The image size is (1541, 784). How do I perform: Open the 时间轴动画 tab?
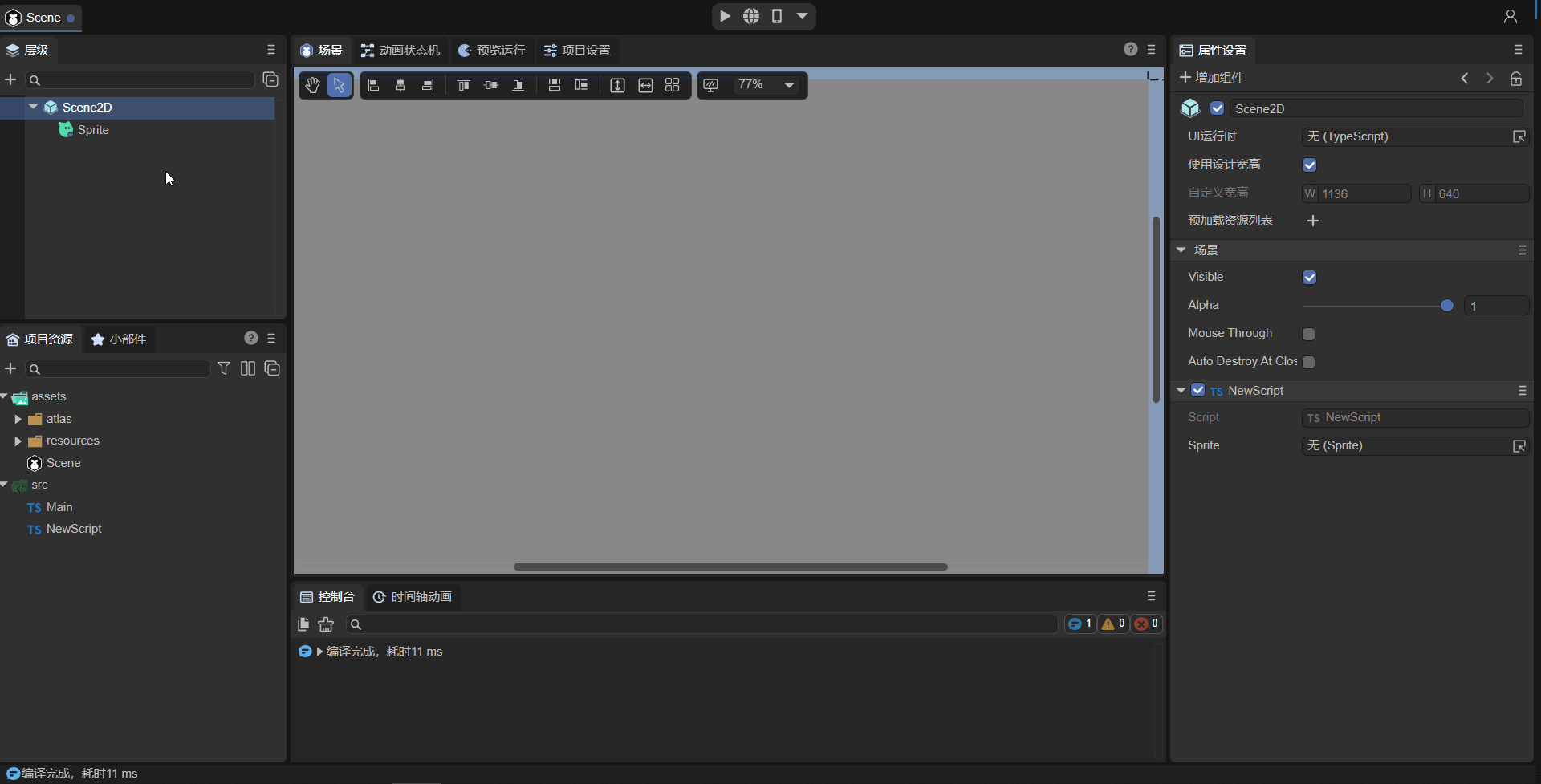click(x=413, y=597)
